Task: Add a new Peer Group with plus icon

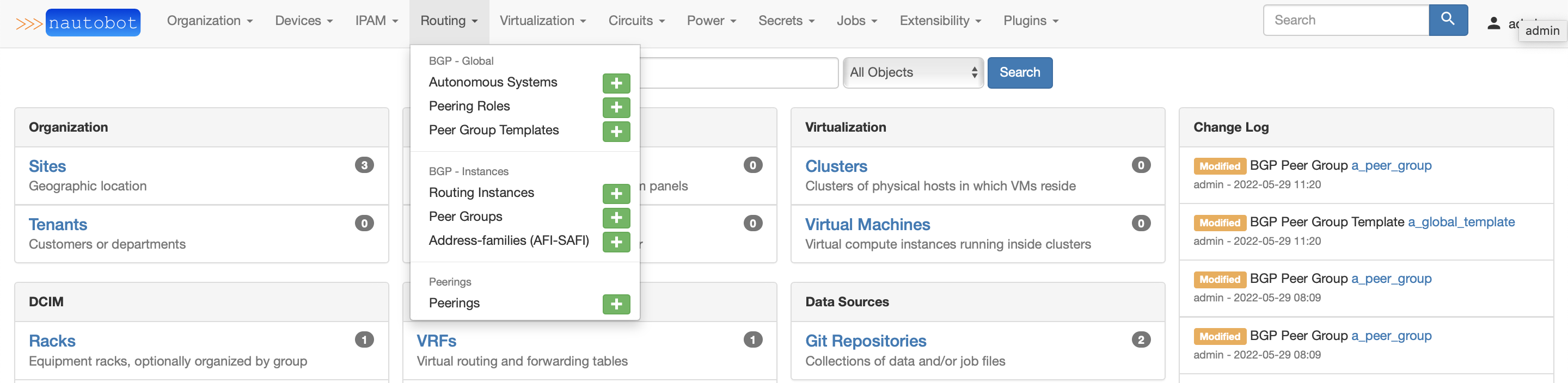Action: tap(616, 218)
